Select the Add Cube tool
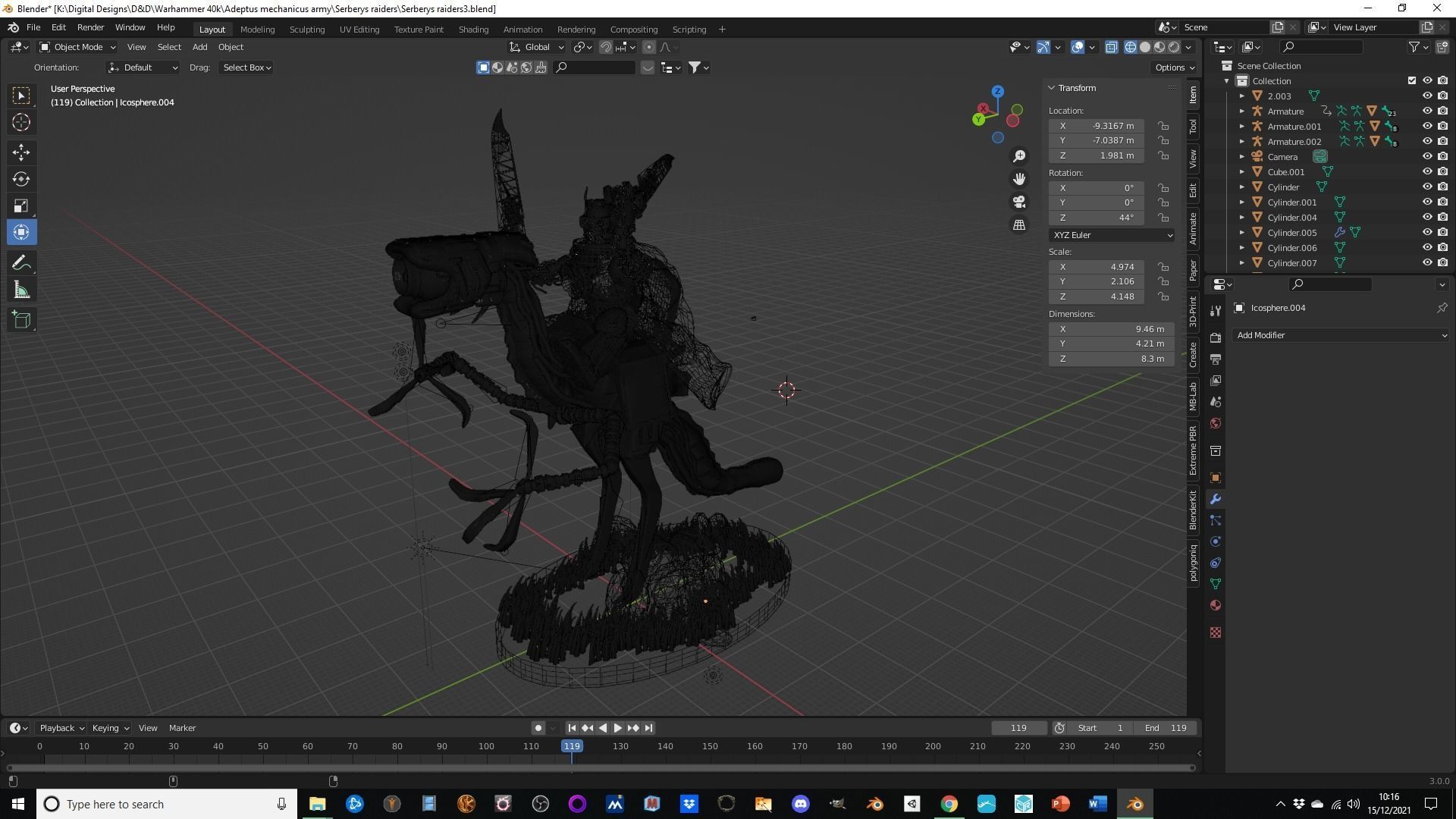This screenshot has height=819, width=1456. (21, 320)
